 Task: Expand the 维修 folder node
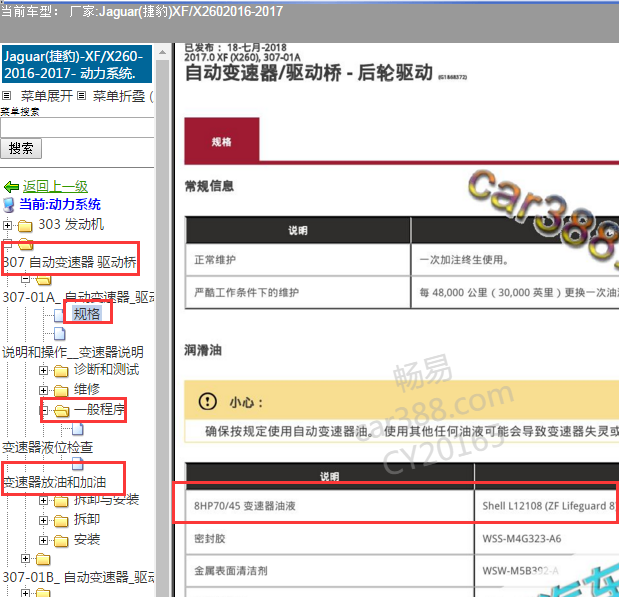point(43,390)
